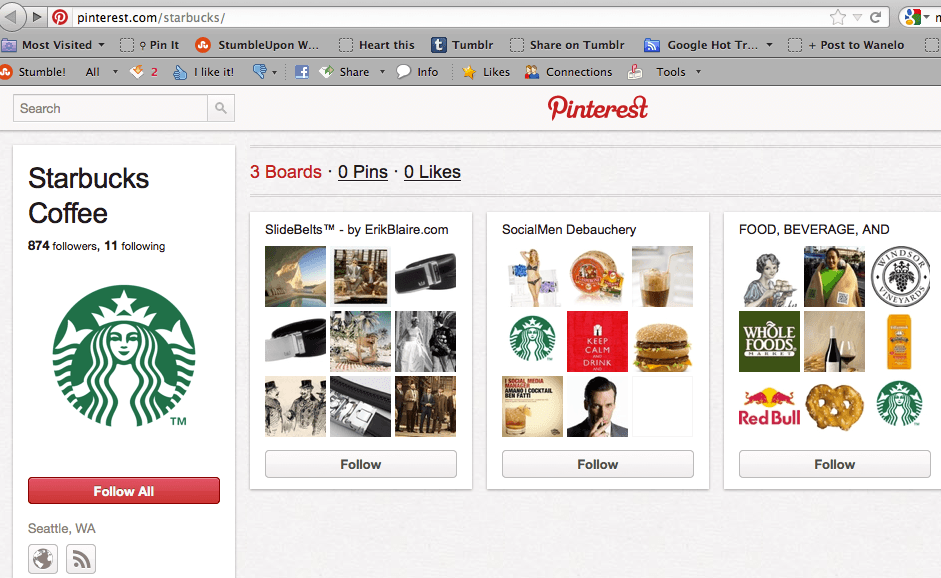Open the search engine selector arrow
Viewport: 941px width, 578px height.
pos(926,17)
